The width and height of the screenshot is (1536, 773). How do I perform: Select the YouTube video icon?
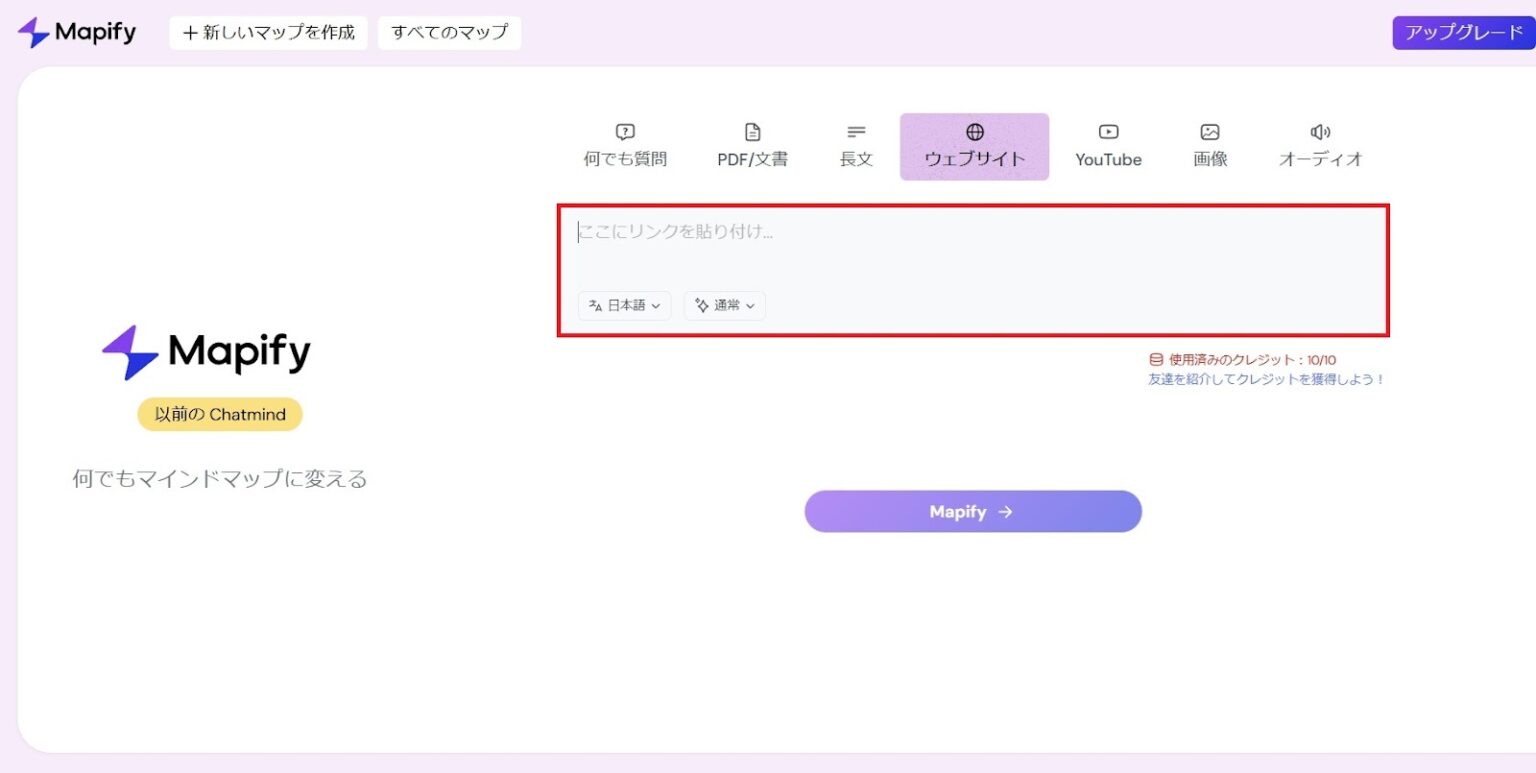tap(1108, 131)
